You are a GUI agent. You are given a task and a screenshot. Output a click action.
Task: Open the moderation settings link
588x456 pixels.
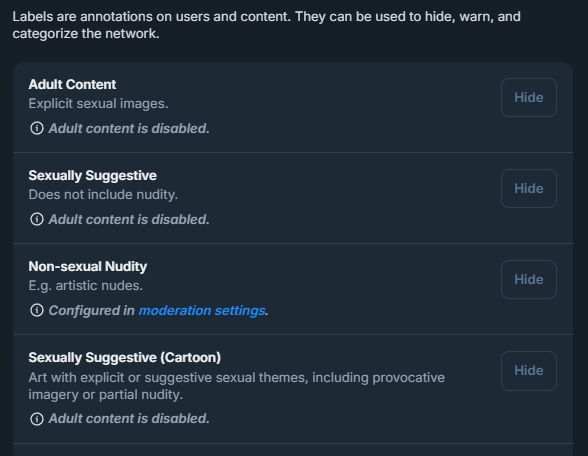click(202, 310)
